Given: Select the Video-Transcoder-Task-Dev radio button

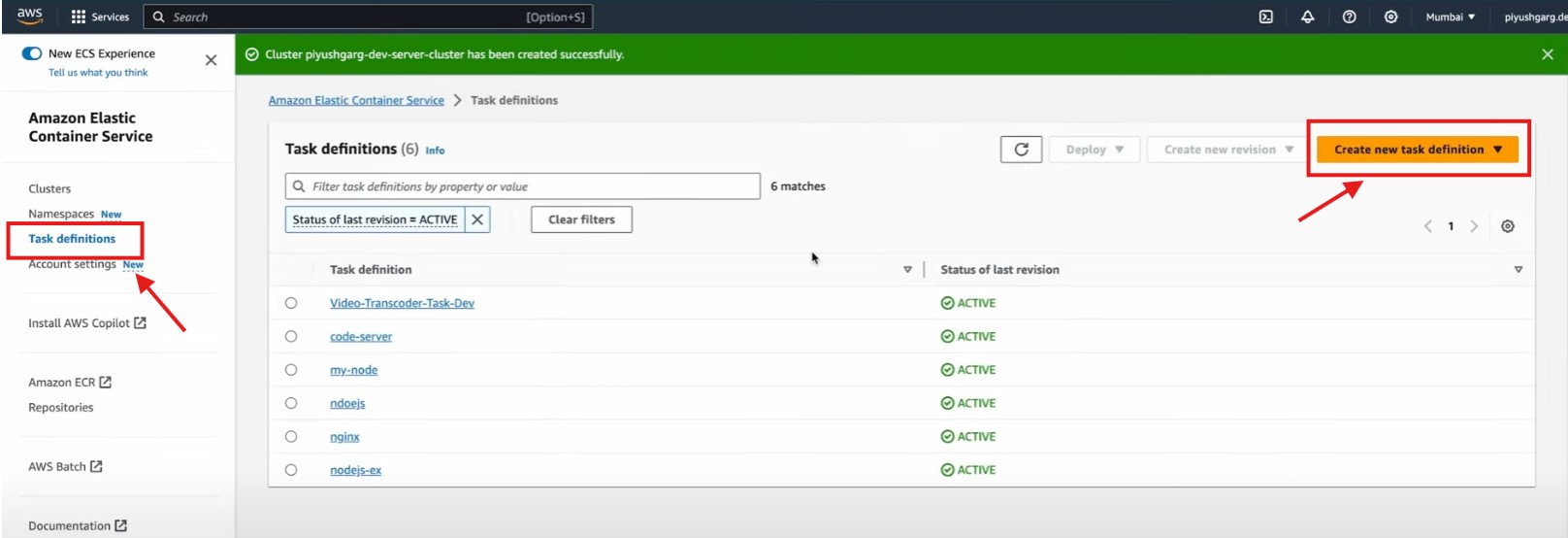Looking at the screenshot, I should pos(291,303).
